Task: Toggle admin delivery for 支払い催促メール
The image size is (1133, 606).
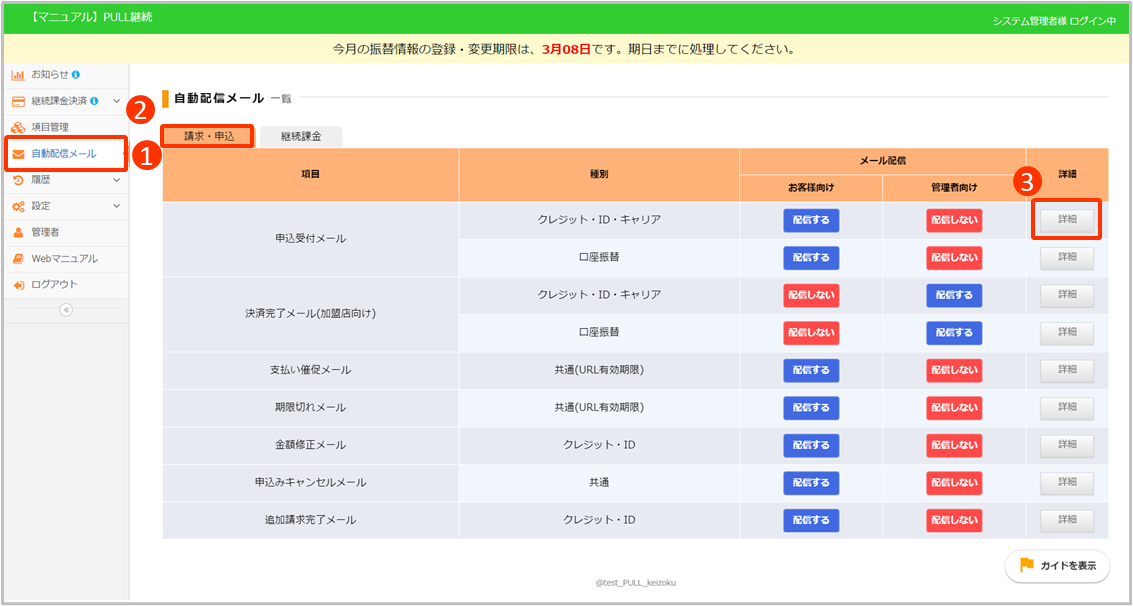Action: [954, 370]
